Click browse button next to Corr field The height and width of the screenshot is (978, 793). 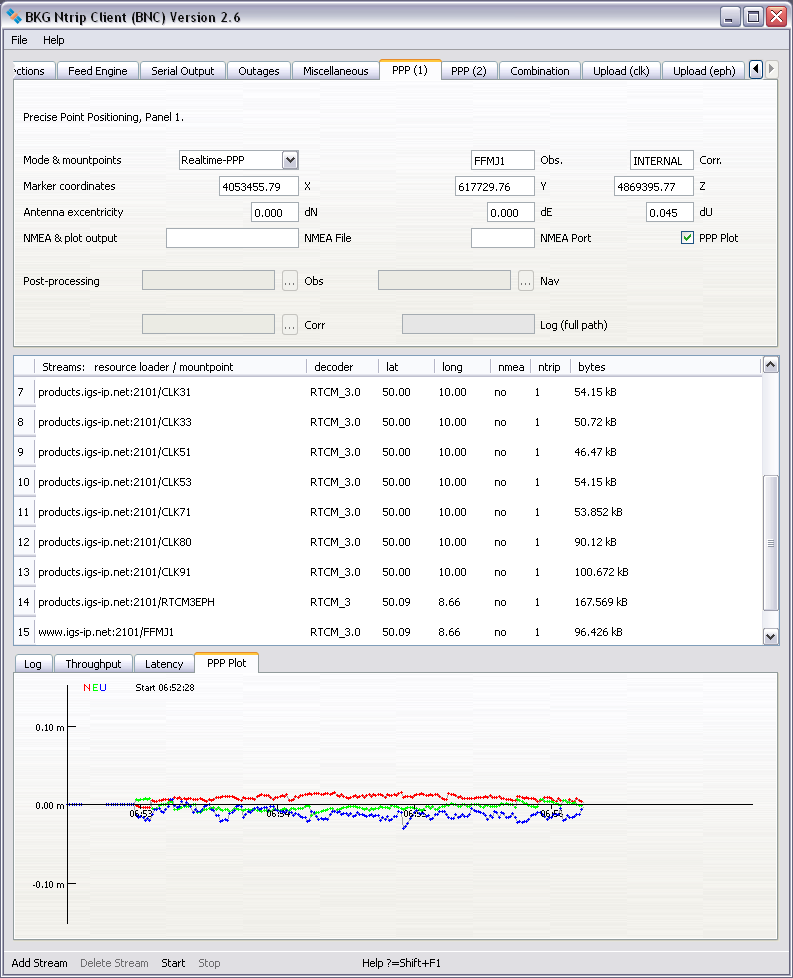coord(290,324)
